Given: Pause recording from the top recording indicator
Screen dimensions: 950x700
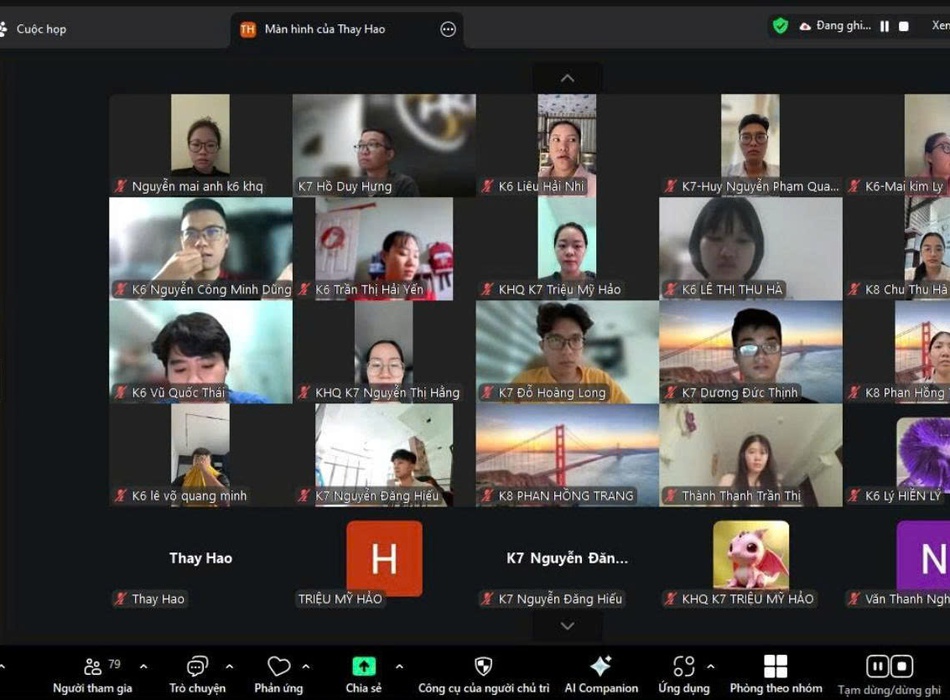Looking at the screenshot, I should [884, 27].
